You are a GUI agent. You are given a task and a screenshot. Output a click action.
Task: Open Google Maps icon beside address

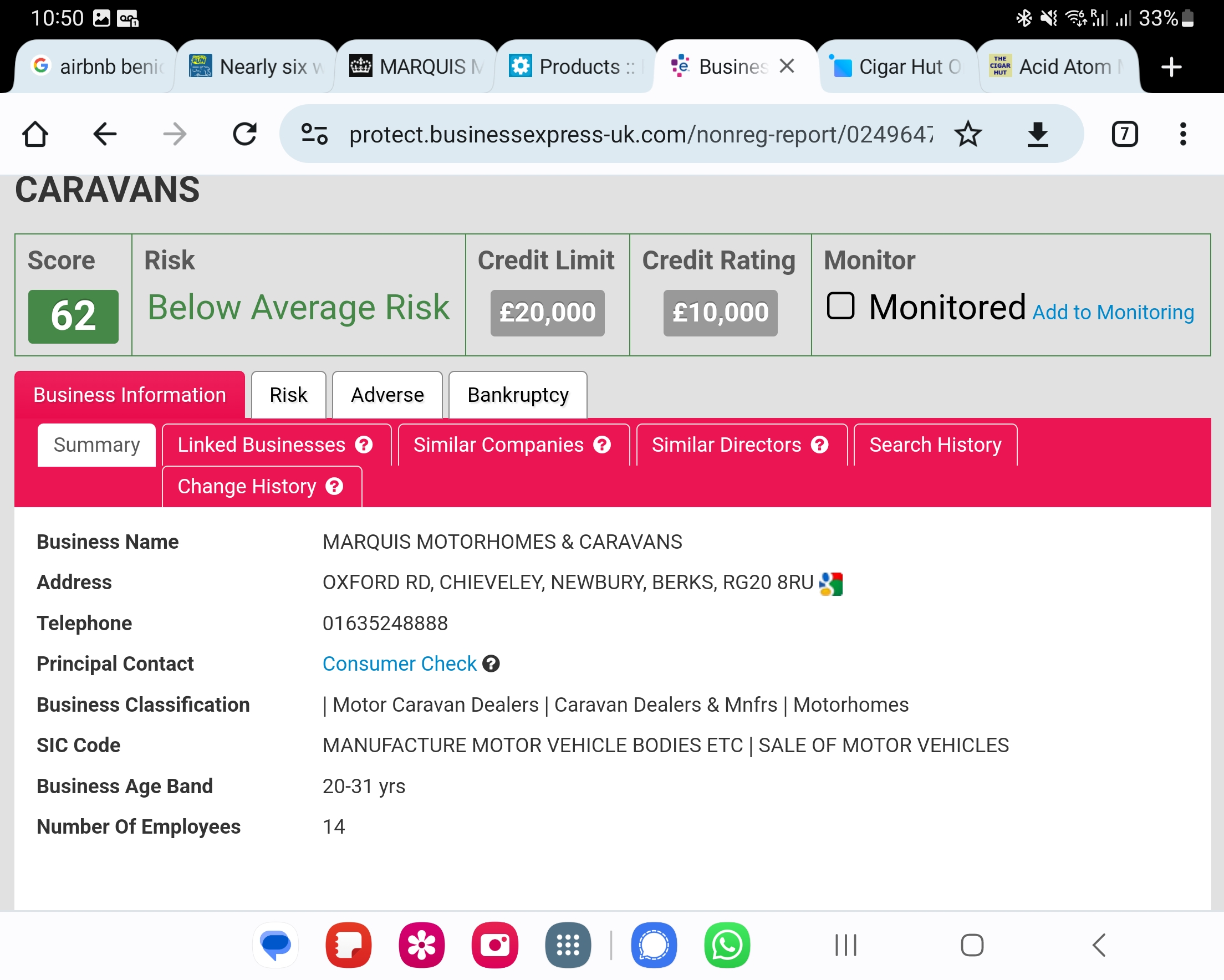830,584
